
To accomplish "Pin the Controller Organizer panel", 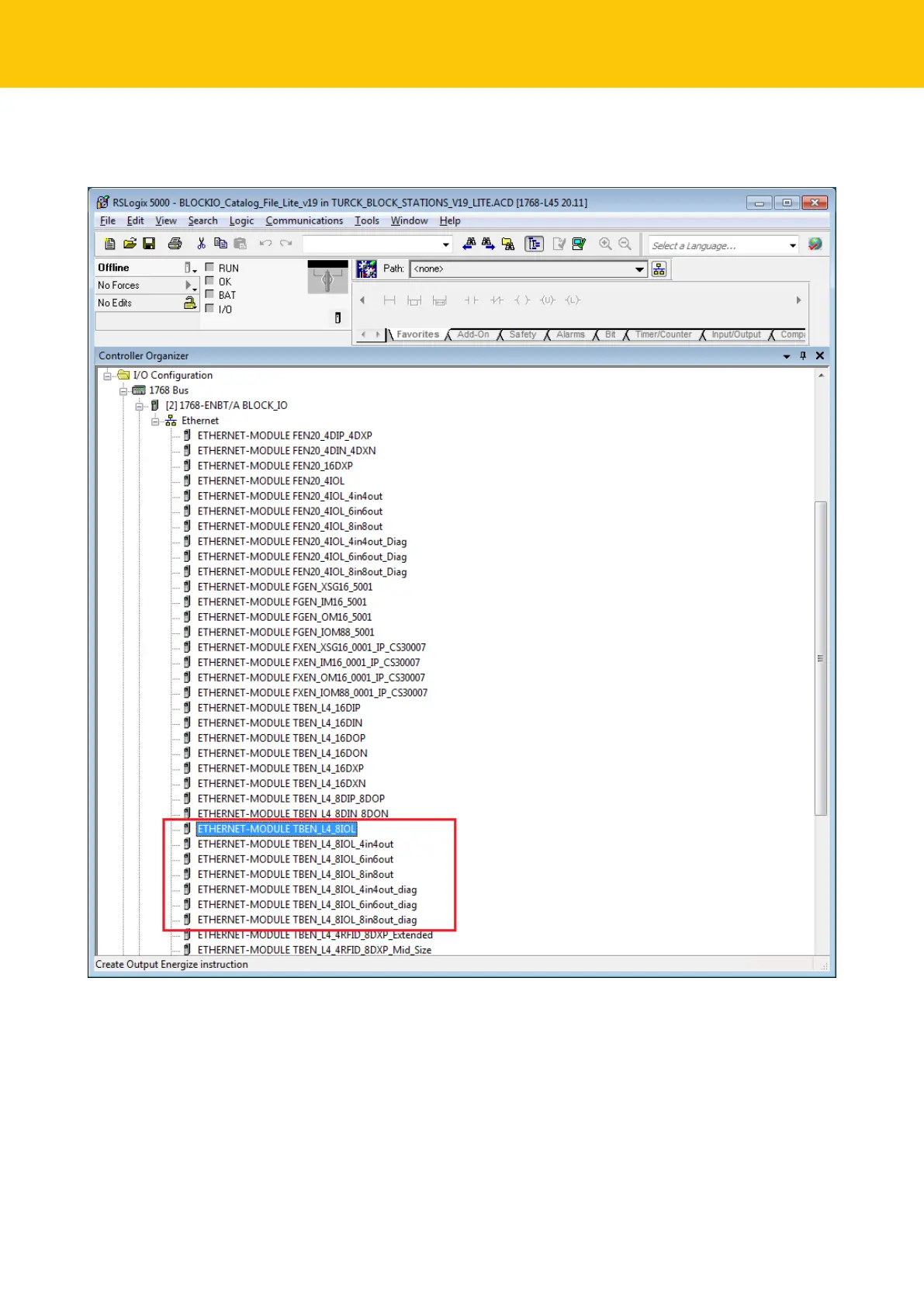I will (803, 355).
